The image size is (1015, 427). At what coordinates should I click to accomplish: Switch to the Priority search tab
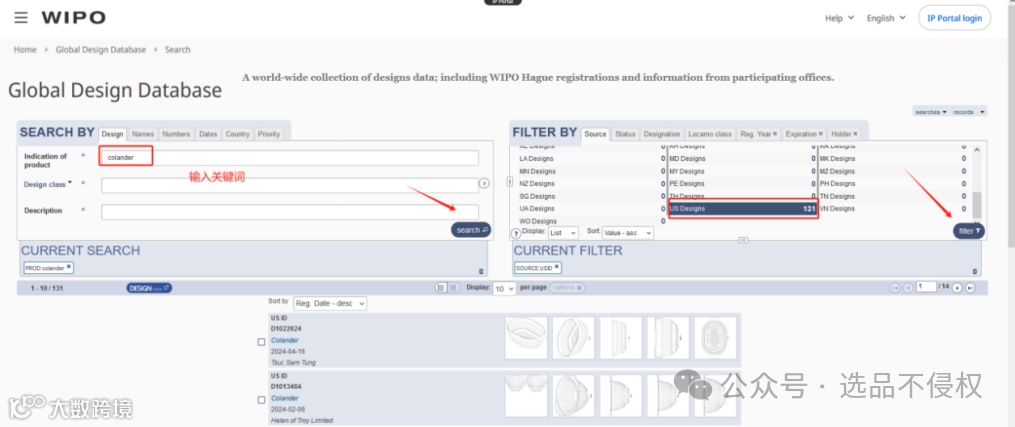(269, 134)
